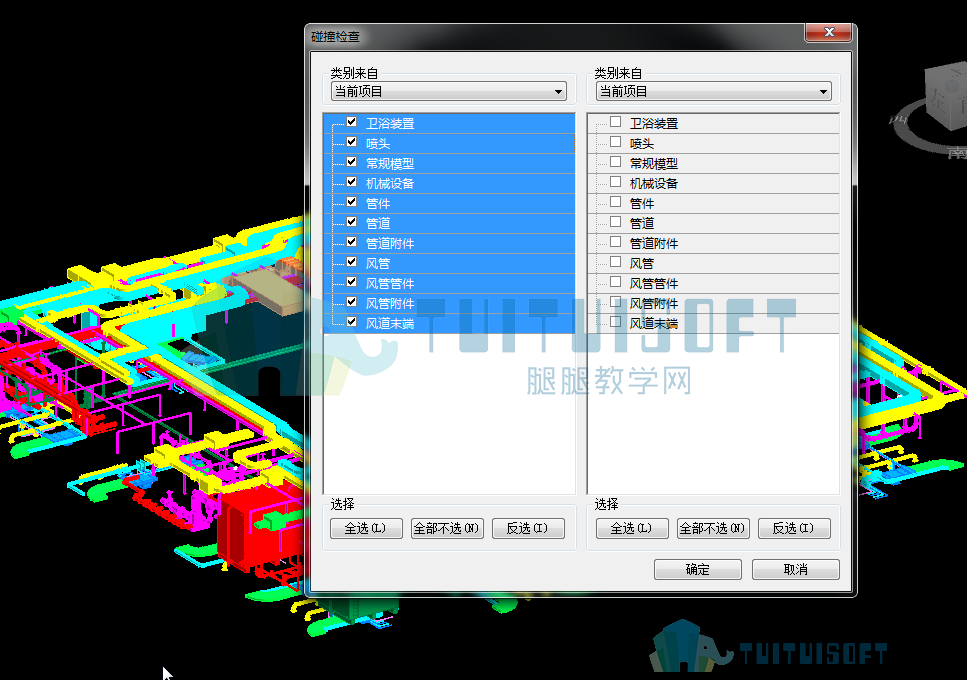Check 管道附件 in the right category list
Image resolution: width=967 pixels, height=680 pixels.
click(x=615, y=242)
